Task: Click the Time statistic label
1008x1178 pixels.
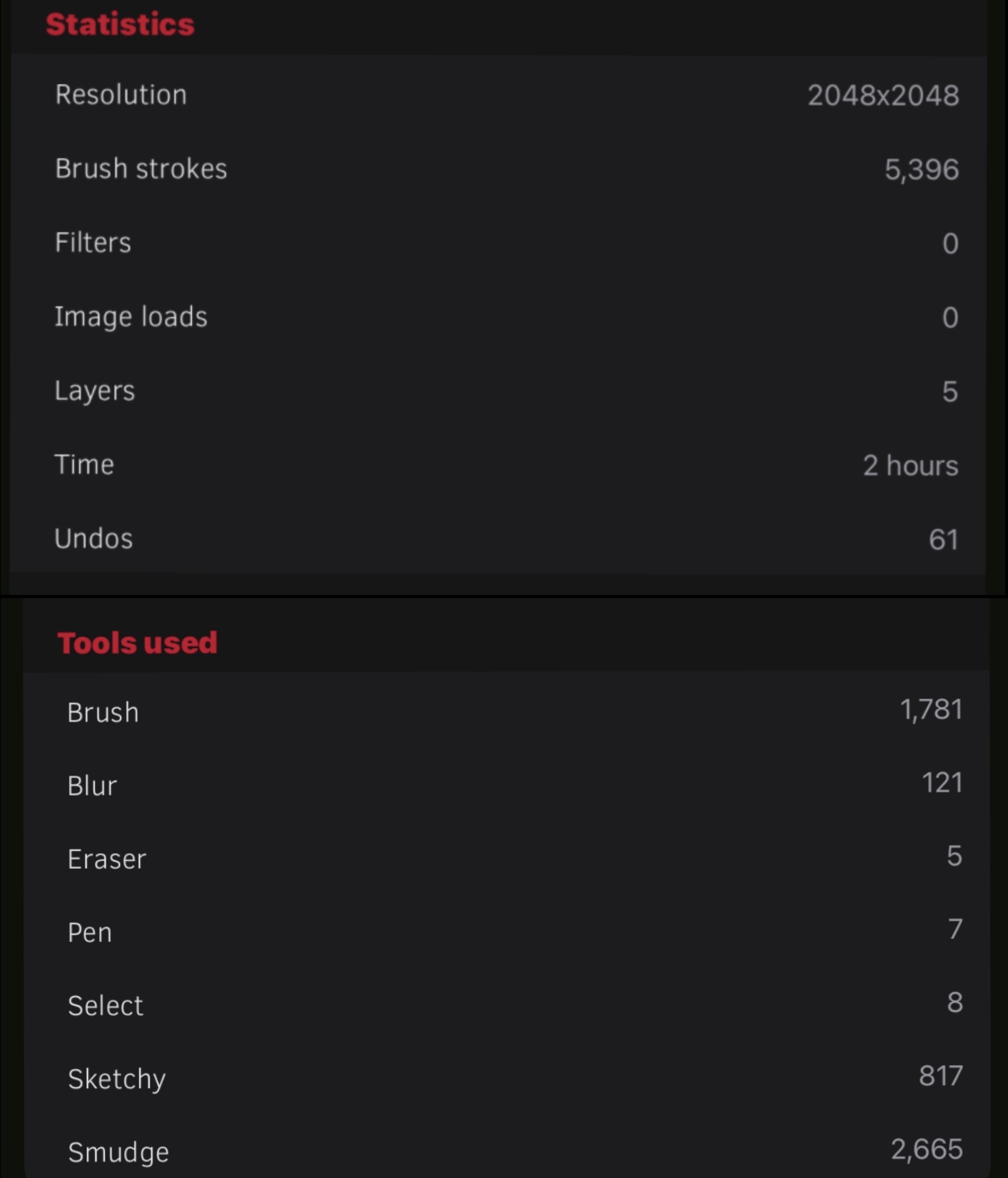Action: coord(84,465)
